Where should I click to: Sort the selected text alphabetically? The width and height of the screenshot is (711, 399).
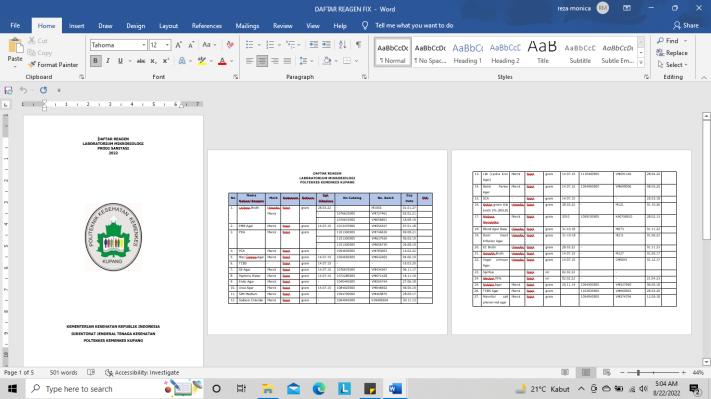343,44
